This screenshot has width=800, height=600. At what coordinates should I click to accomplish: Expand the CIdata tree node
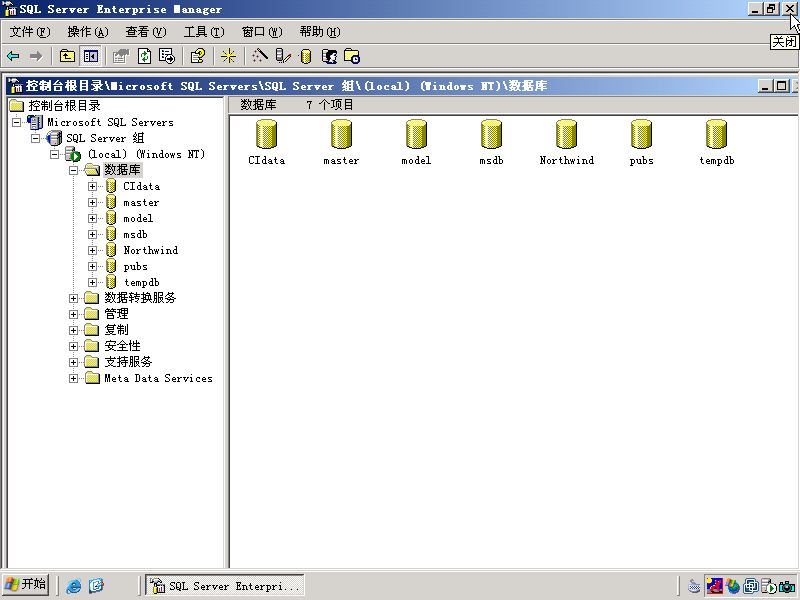(92, 187)
